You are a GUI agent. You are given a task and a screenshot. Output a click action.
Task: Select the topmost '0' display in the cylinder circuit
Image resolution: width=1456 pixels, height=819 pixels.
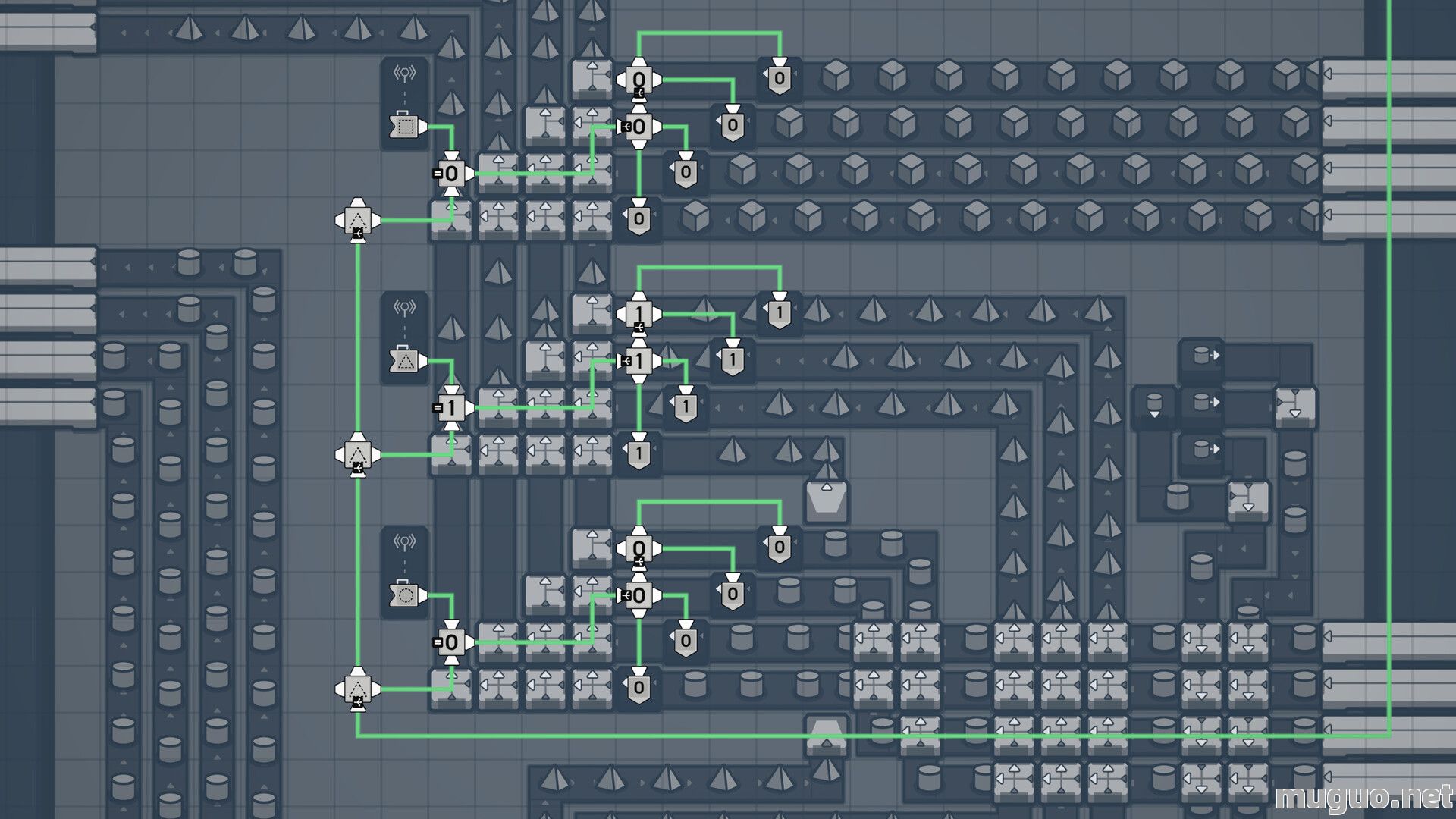coord(780,546)
